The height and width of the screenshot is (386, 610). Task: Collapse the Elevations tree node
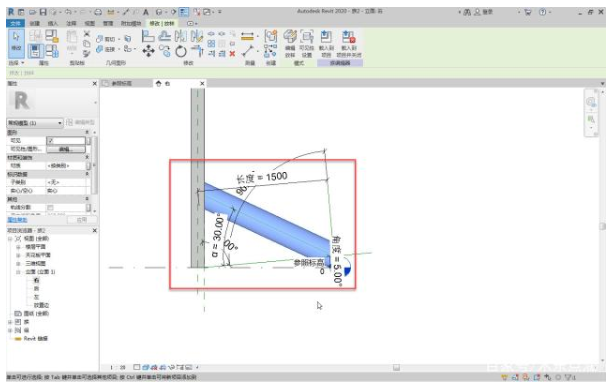tap(18, 272)
